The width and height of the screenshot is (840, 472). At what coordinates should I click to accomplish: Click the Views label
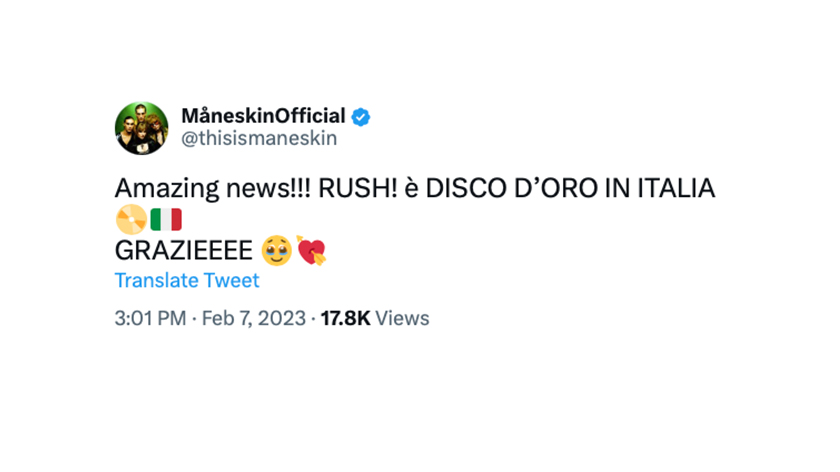point(402,318)
